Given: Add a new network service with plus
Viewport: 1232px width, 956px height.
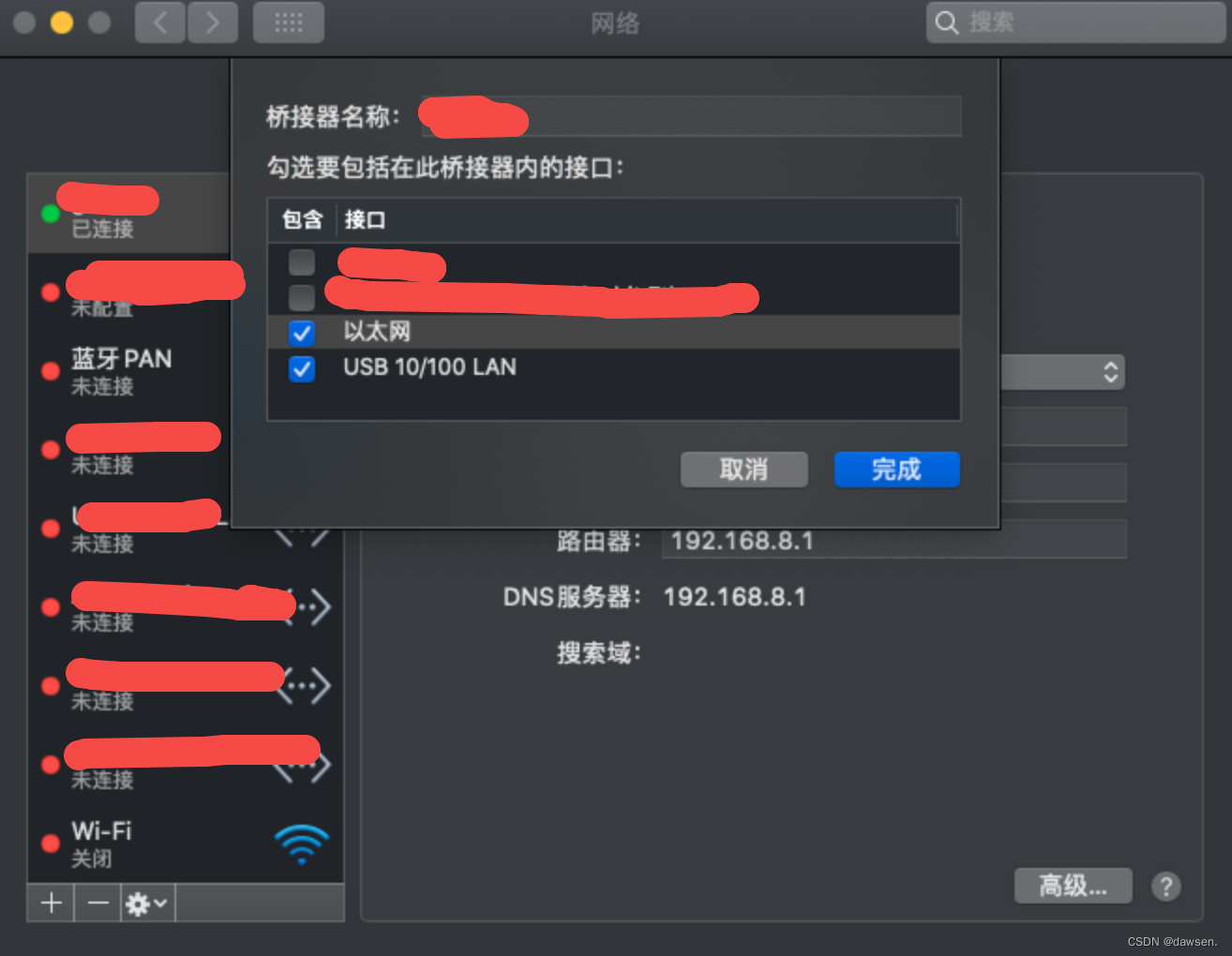Looking at the screenshot, I should (x=52, y=903).
